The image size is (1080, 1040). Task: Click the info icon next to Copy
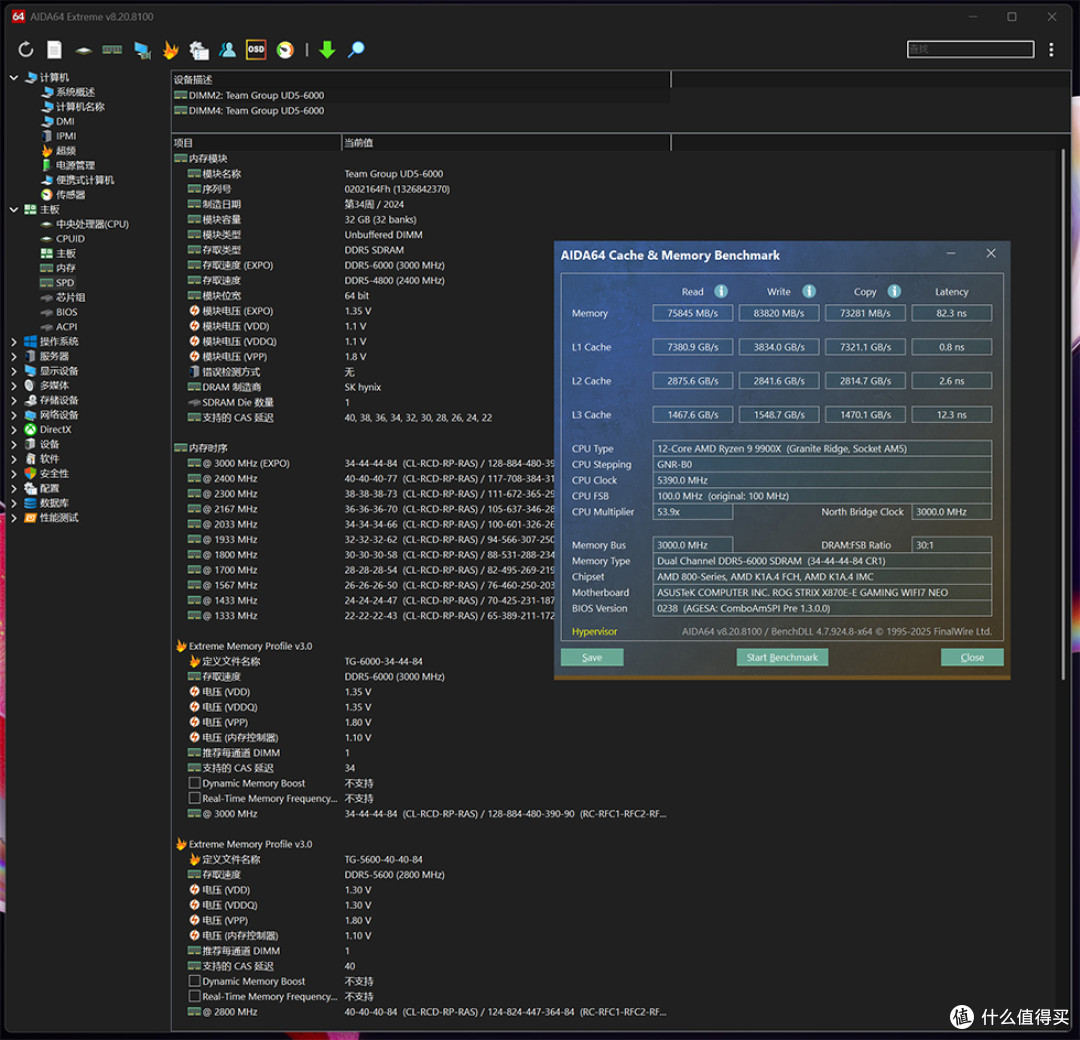894,291
